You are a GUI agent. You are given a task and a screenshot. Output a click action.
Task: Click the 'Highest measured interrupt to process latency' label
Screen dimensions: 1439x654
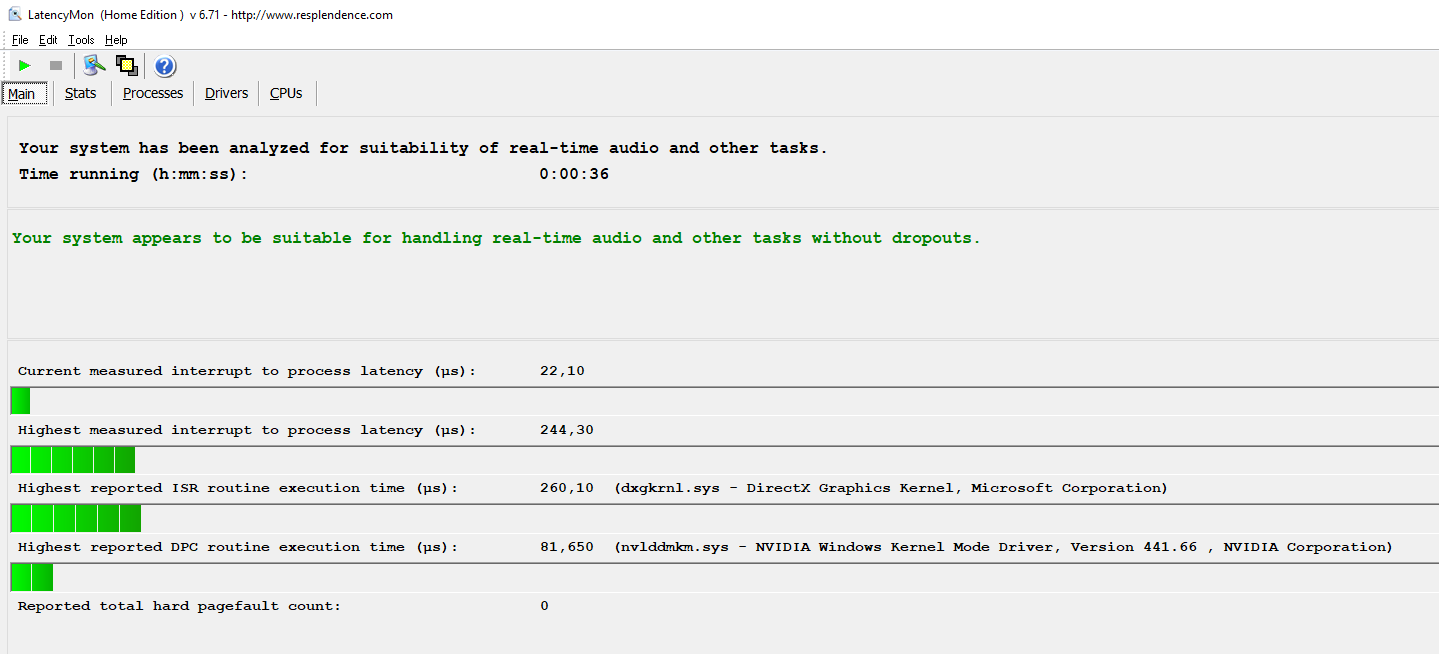pos(247,430)
